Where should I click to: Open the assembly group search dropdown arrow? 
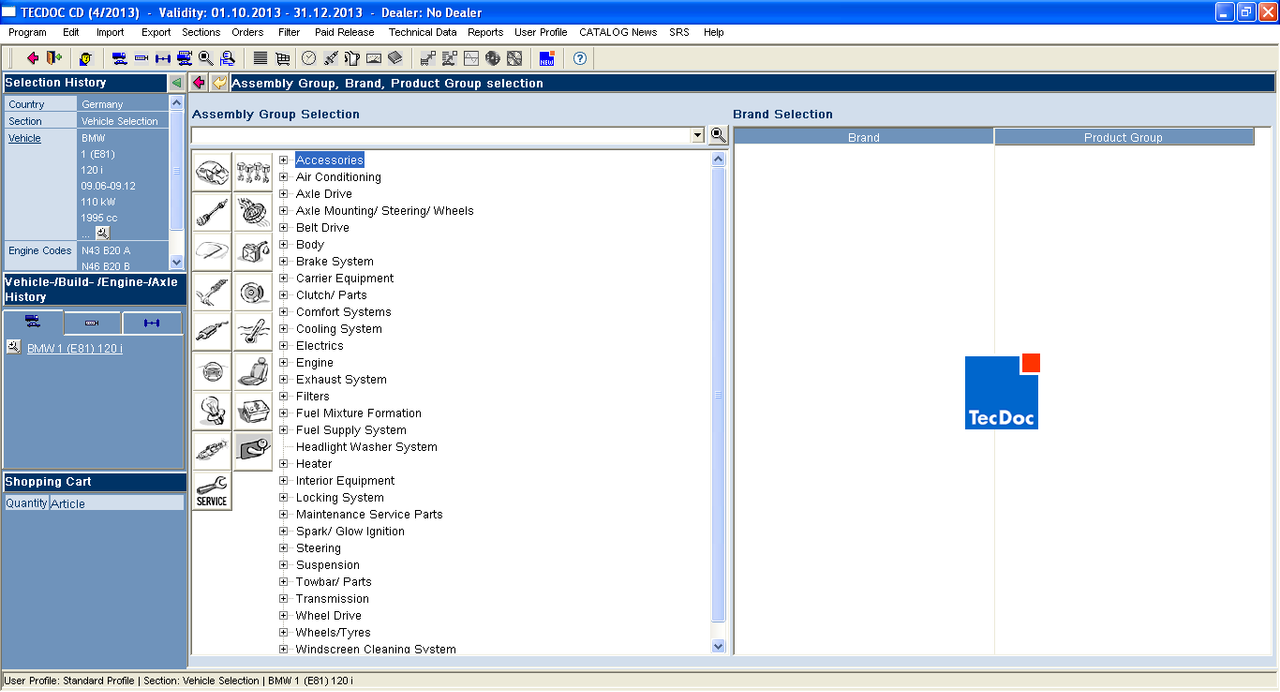(698, 135)
